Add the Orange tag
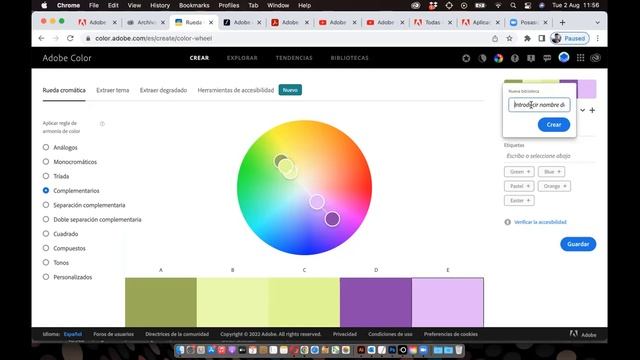This screenshot has width=640, height=360. [x=554, y=186]
